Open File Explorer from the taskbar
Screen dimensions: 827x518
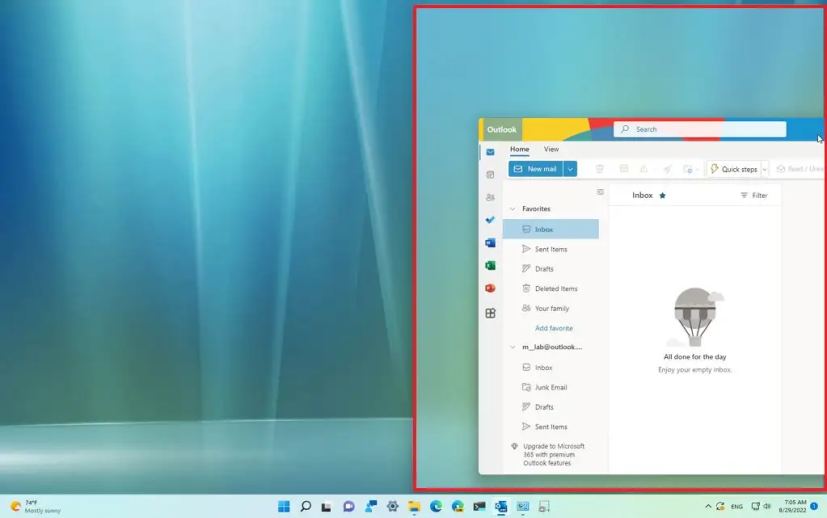[414, 506]
